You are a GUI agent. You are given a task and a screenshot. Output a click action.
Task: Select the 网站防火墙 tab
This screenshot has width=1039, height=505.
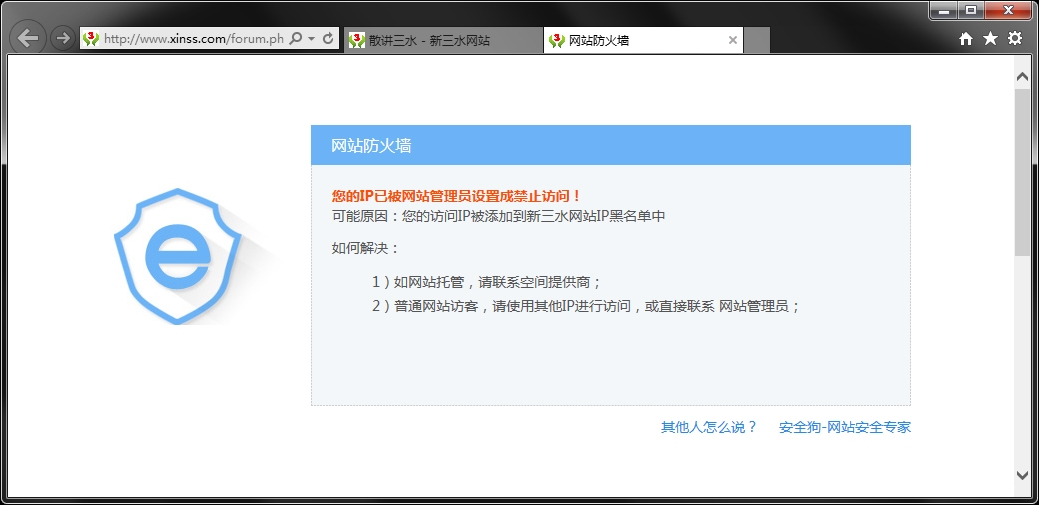pos(643,40)
